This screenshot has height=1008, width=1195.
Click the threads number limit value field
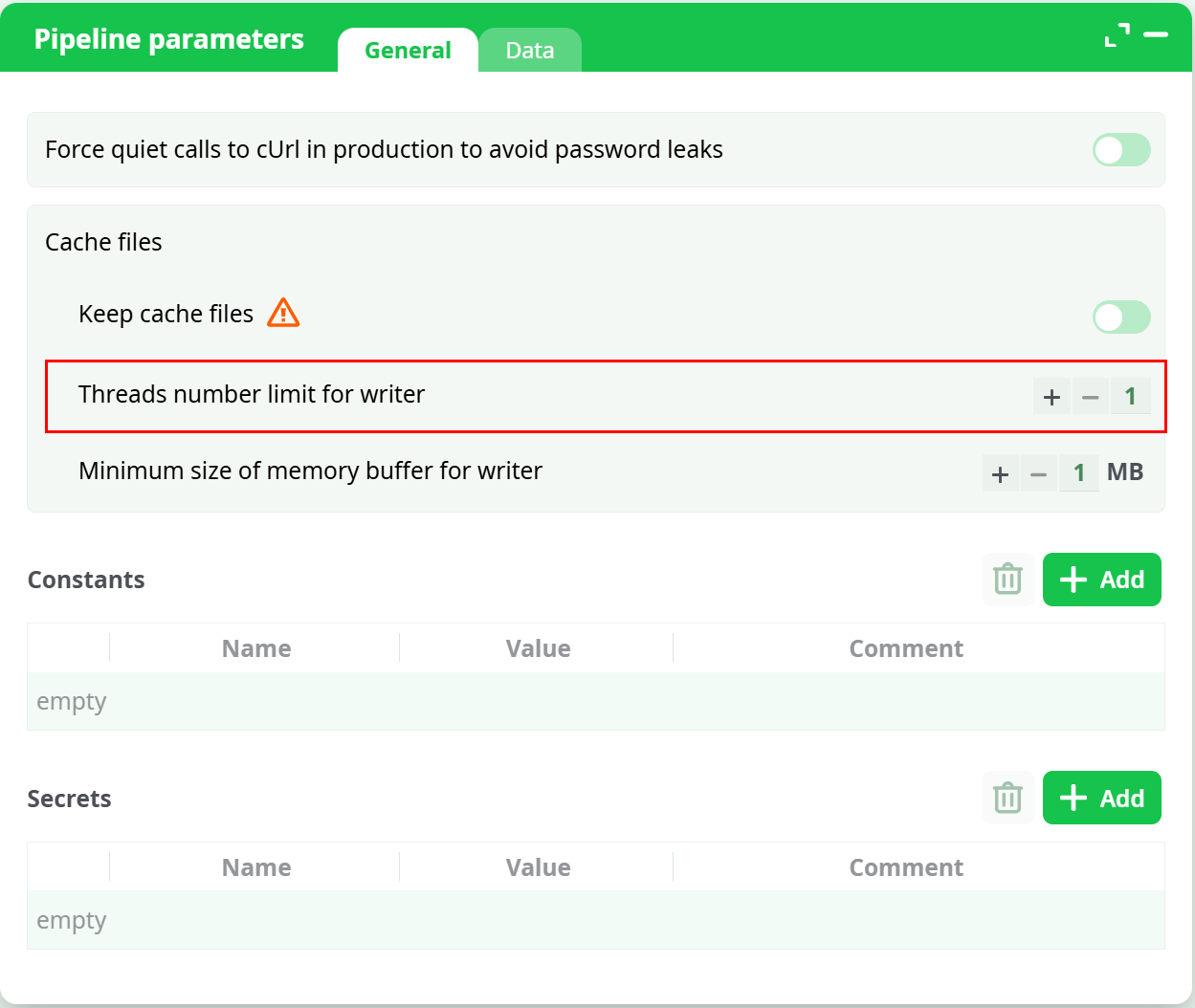[x=1130, y=397]
